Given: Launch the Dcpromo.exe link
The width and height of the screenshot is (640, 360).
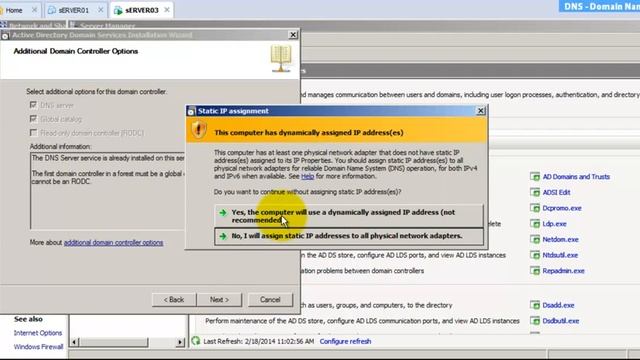Looking at the screenshot, I should (562, 208).
